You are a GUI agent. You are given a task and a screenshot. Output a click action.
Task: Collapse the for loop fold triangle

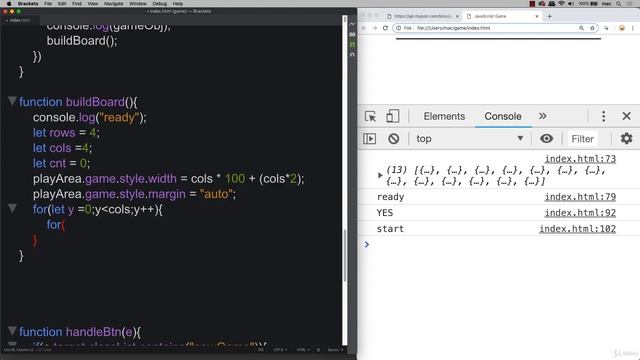tap(12, 208)
